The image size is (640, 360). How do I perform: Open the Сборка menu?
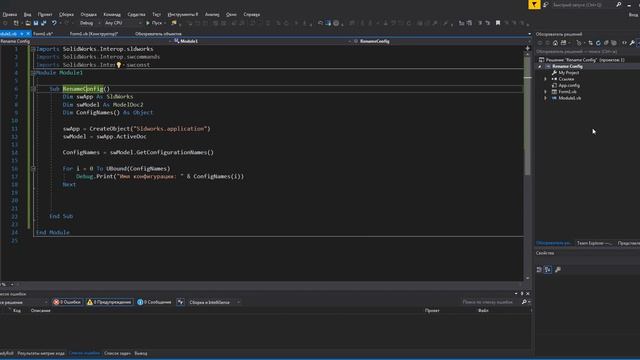coord(67,14)
